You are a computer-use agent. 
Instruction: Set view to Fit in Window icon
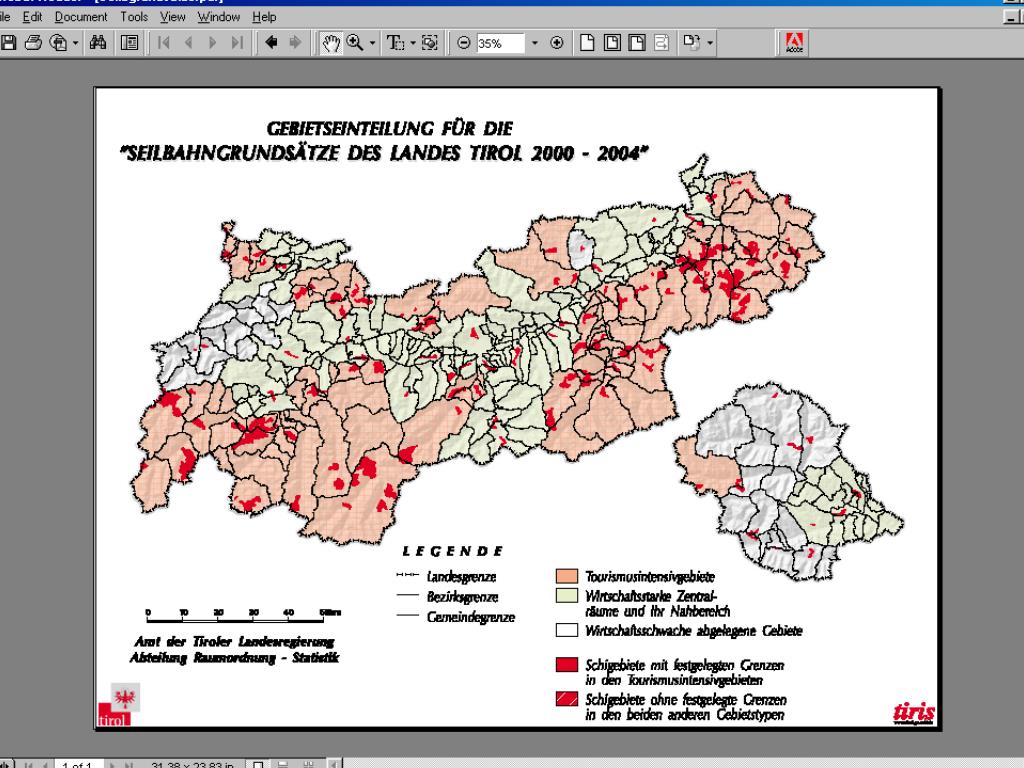click(x=612, y=43)
